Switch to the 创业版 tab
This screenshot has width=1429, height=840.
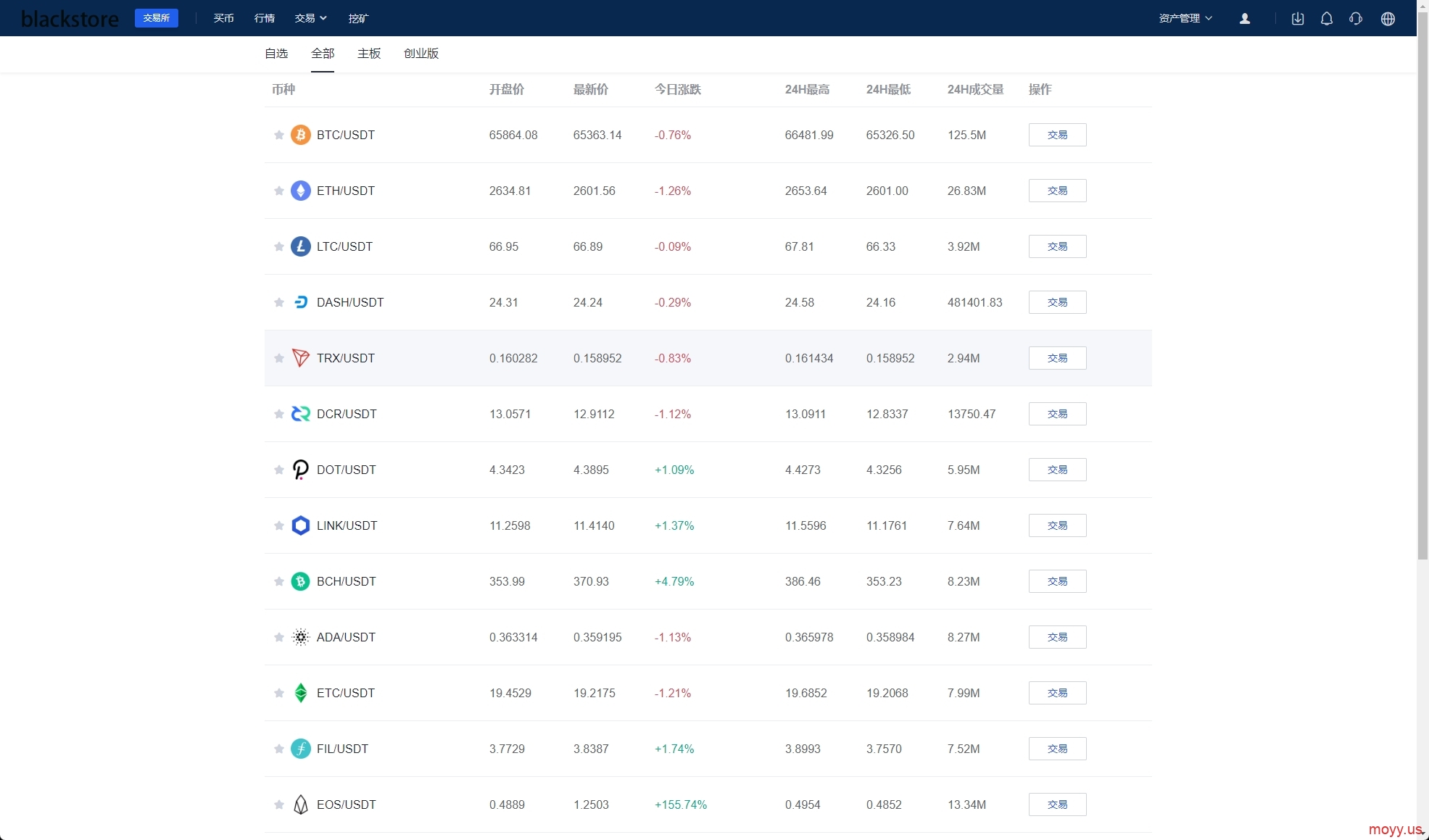[x=421, y=54]
